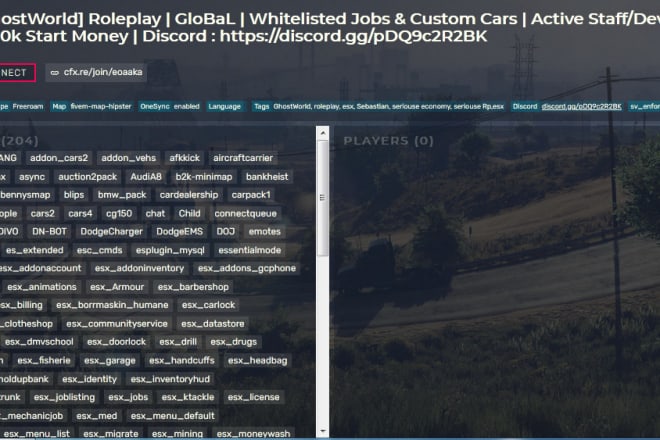
Task: Select the cg150 resource
Action: (119, 213)
